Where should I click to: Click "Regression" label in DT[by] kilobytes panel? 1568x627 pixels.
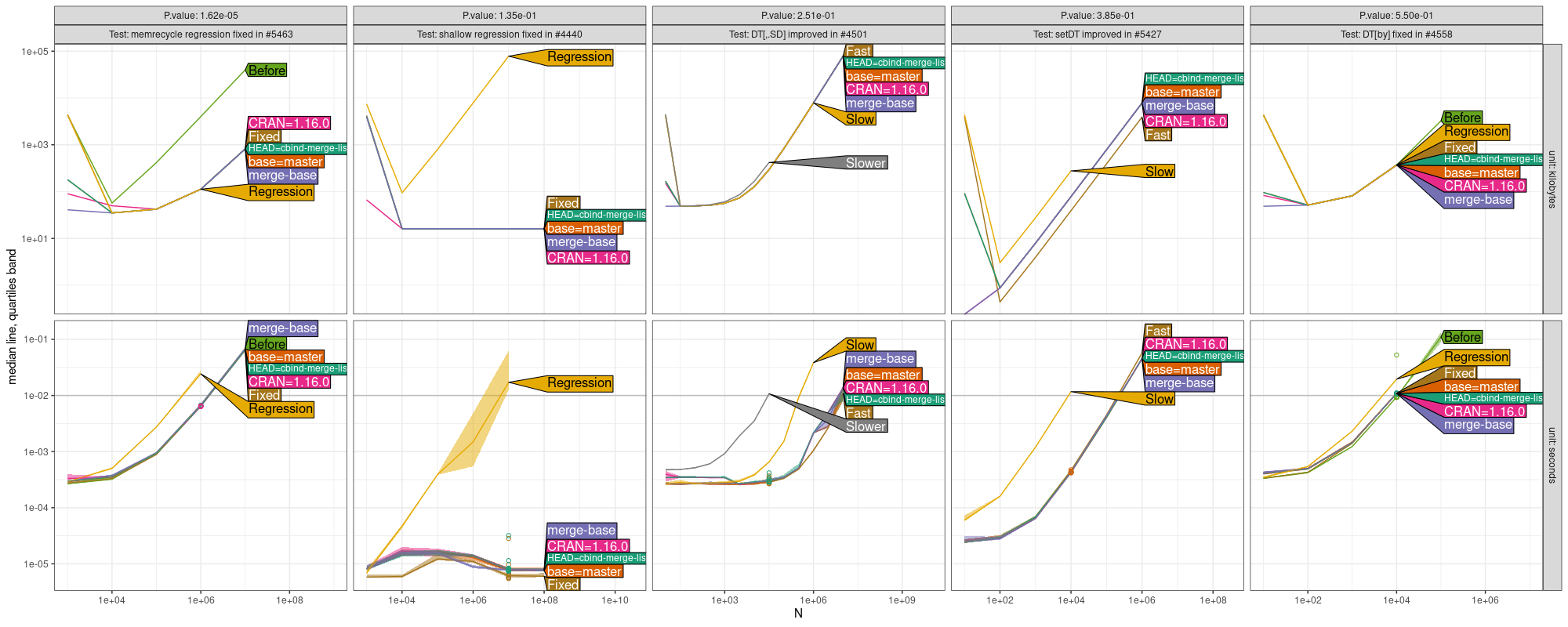click(x=1476, y=132)
